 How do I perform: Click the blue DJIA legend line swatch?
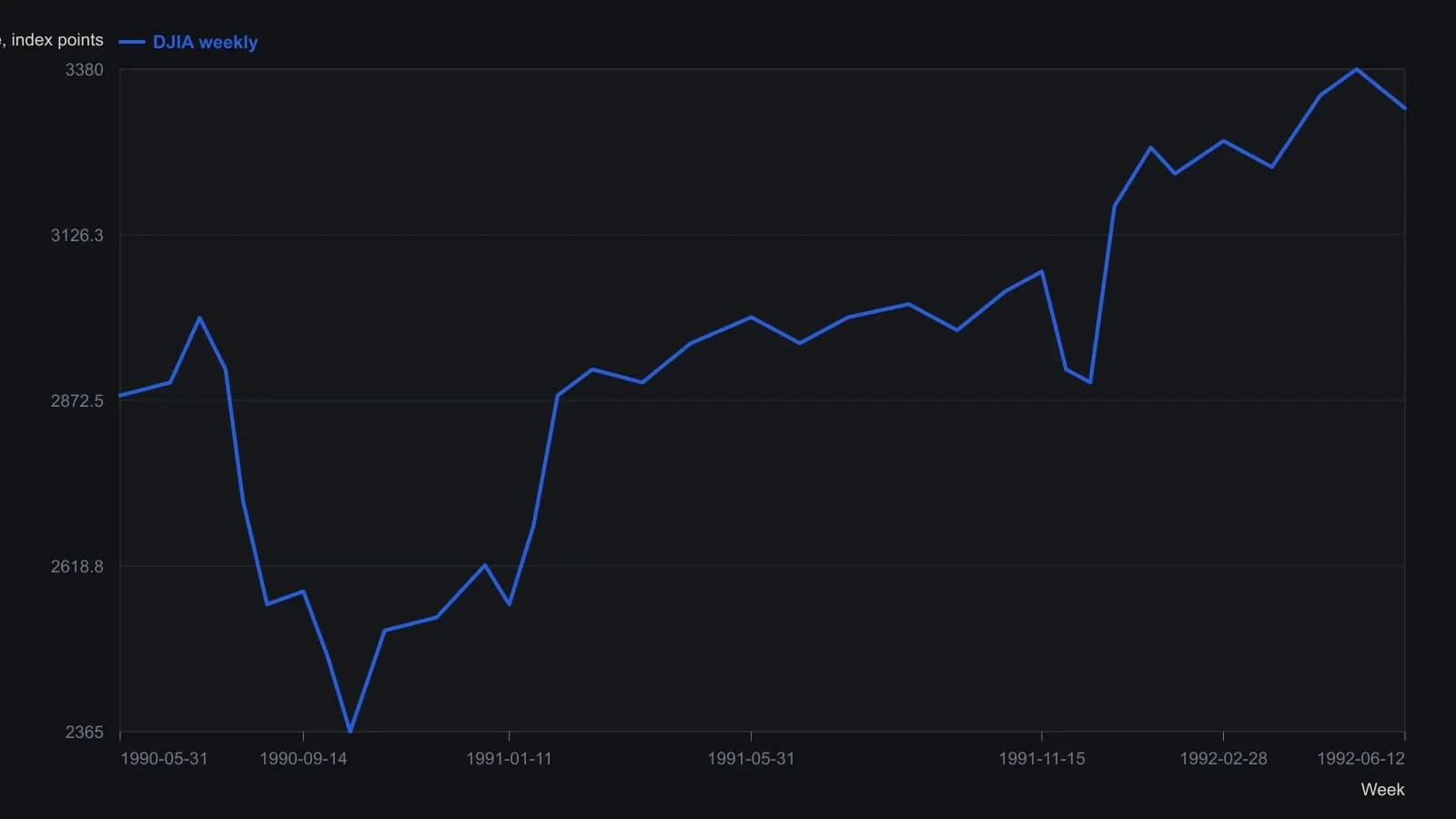132,42
